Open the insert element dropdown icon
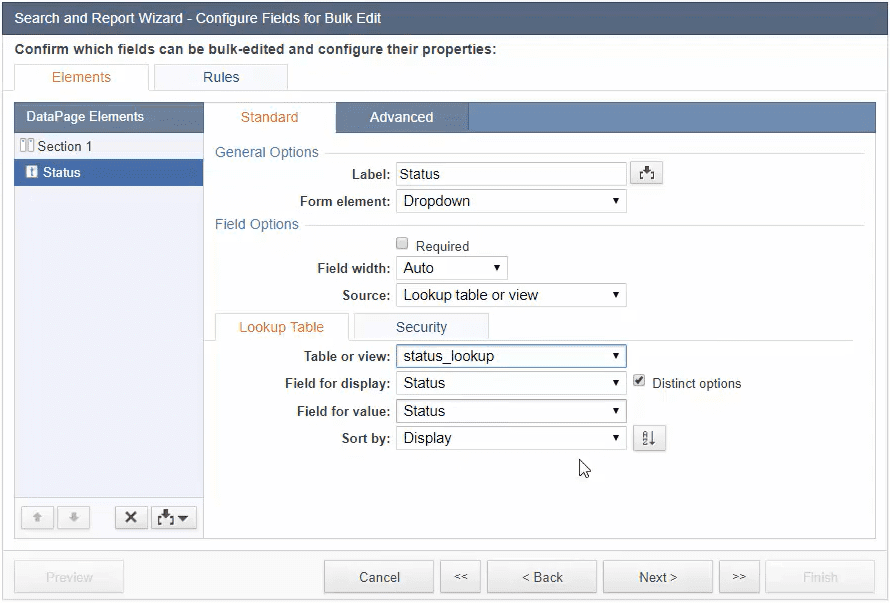 point(174,518)
